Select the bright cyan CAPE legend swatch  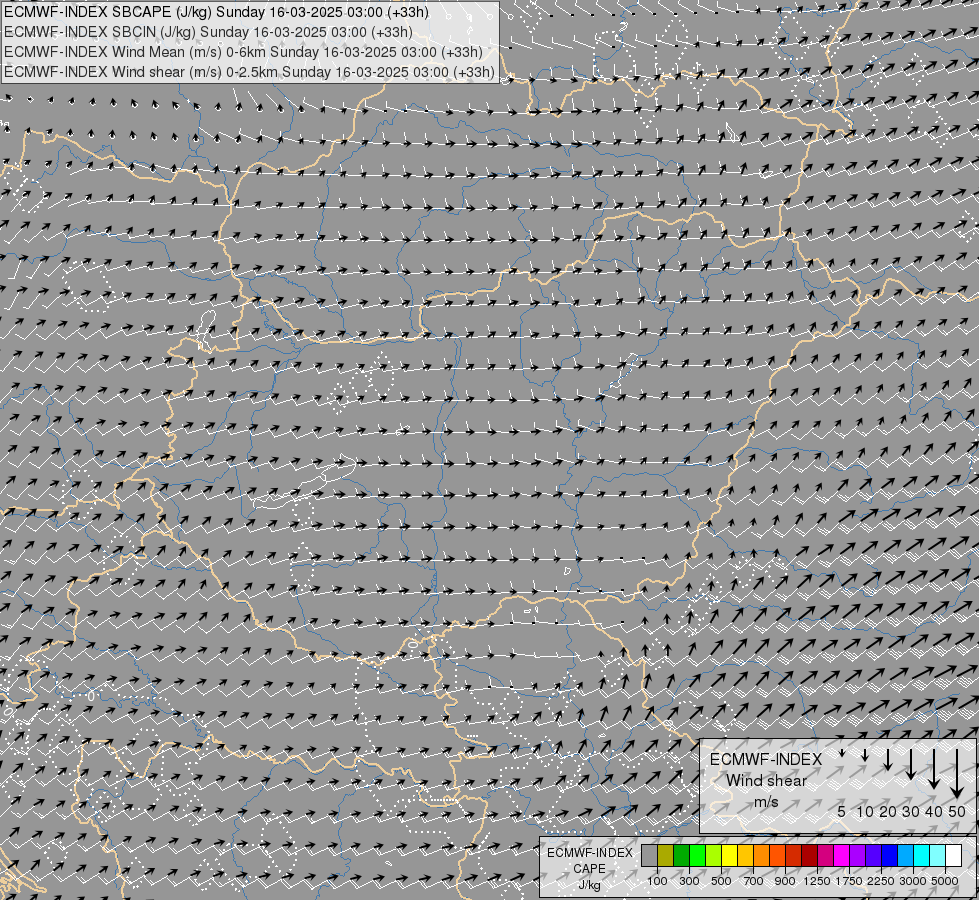tap(922, 856)
